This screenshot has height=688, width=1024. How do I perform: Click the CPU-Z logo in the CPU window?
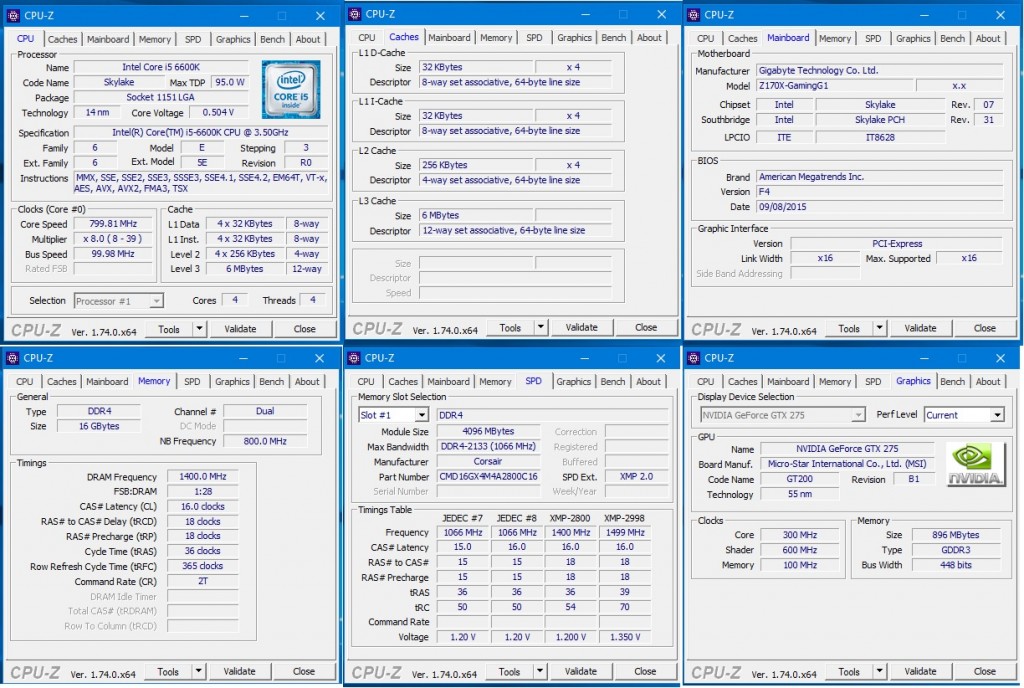[x=35, y=328]
